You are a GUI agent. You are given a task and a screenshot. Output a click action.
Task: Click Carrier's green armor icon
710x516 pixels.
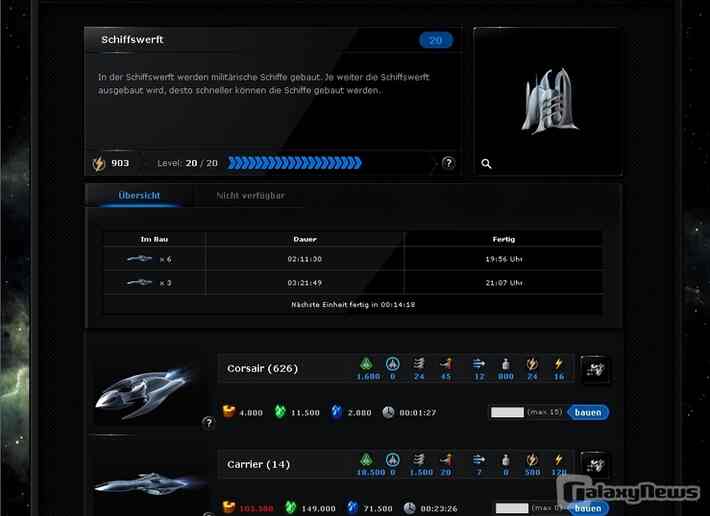click(x=366, y=460)
